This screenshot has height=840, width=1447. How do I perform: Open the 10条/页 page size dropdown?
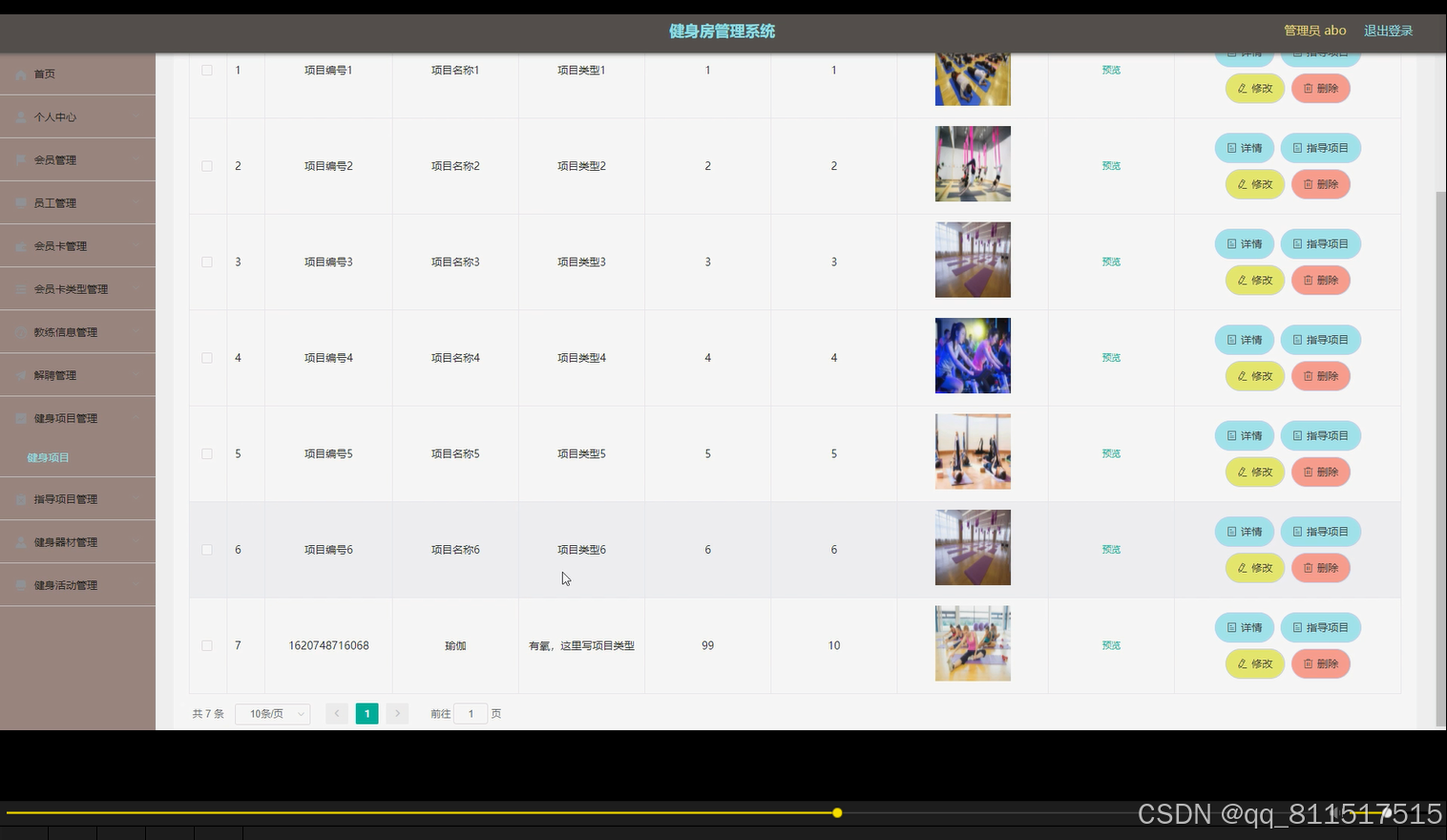click(272, 713)
